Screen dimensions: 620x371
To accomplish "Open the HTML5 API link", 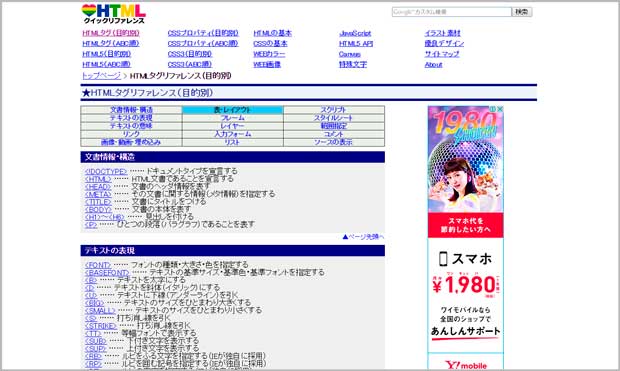I will tap(356, 44).
